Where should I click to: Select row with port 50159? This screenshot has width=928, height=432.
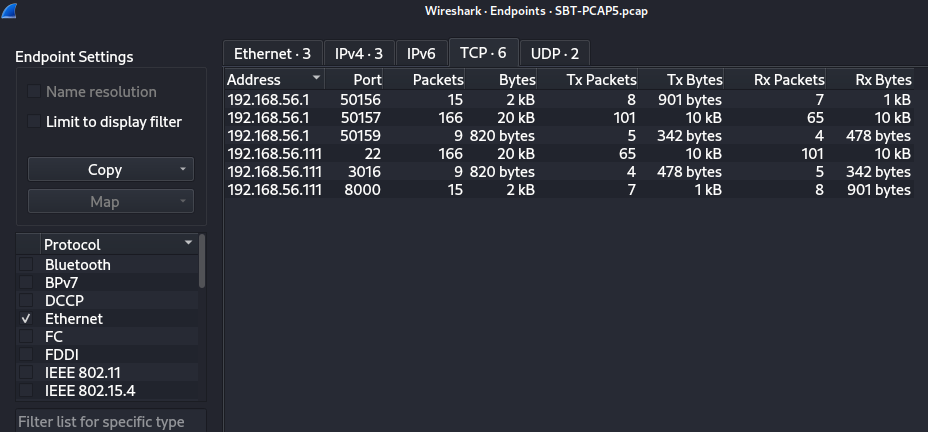pos(569,136)
